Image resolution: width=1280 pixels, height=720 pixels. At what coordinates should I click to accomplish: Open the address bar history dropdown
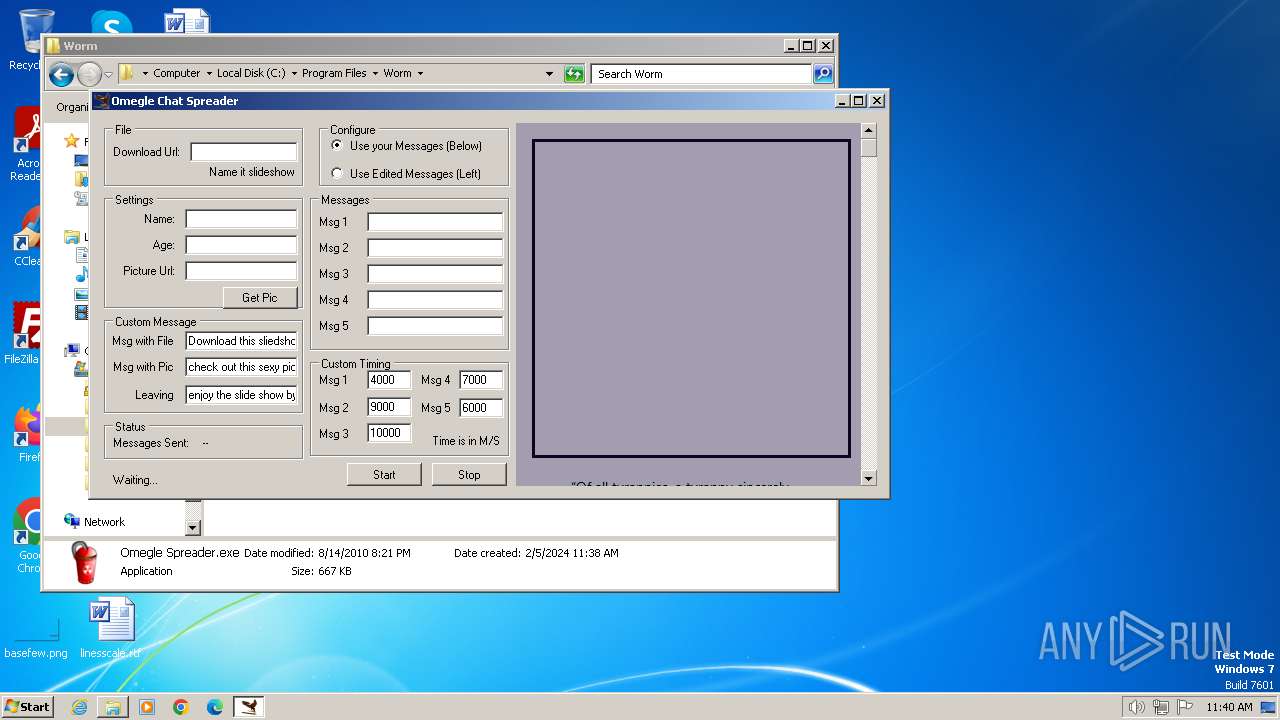click(549, 74)
